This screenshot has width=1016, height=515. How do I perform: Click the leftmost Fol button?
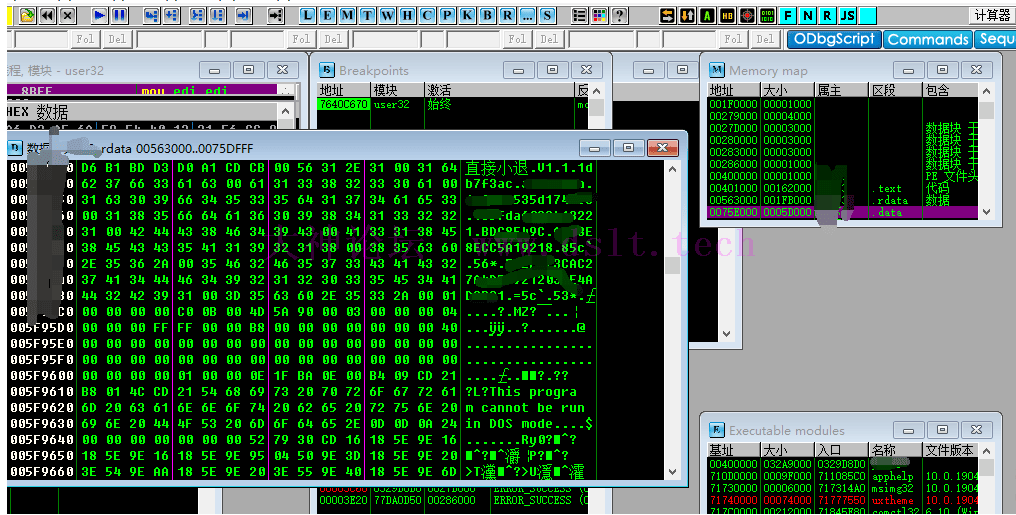(85, 39)
